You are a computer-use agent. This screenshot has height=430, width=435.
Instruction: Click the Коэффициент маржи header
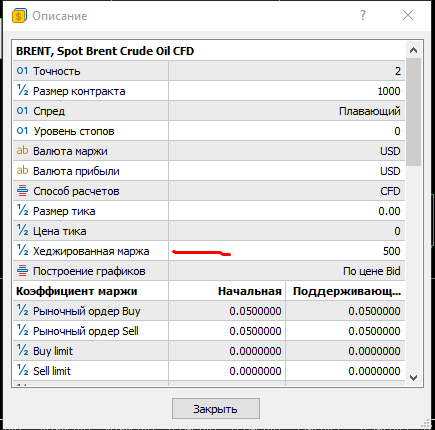pyautogui.click(x=77, y=291)
